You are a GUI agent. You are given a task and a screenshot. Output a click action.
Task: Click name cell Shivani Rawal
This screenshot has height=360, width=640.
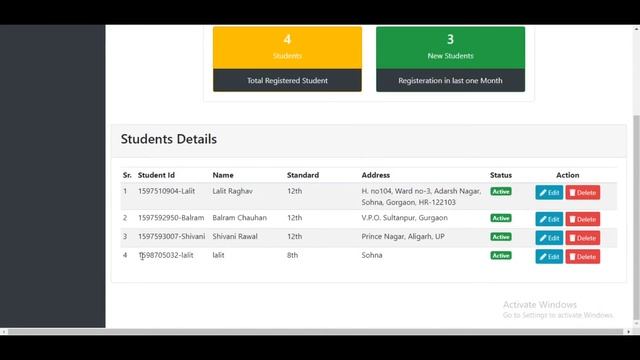(235, 237)
